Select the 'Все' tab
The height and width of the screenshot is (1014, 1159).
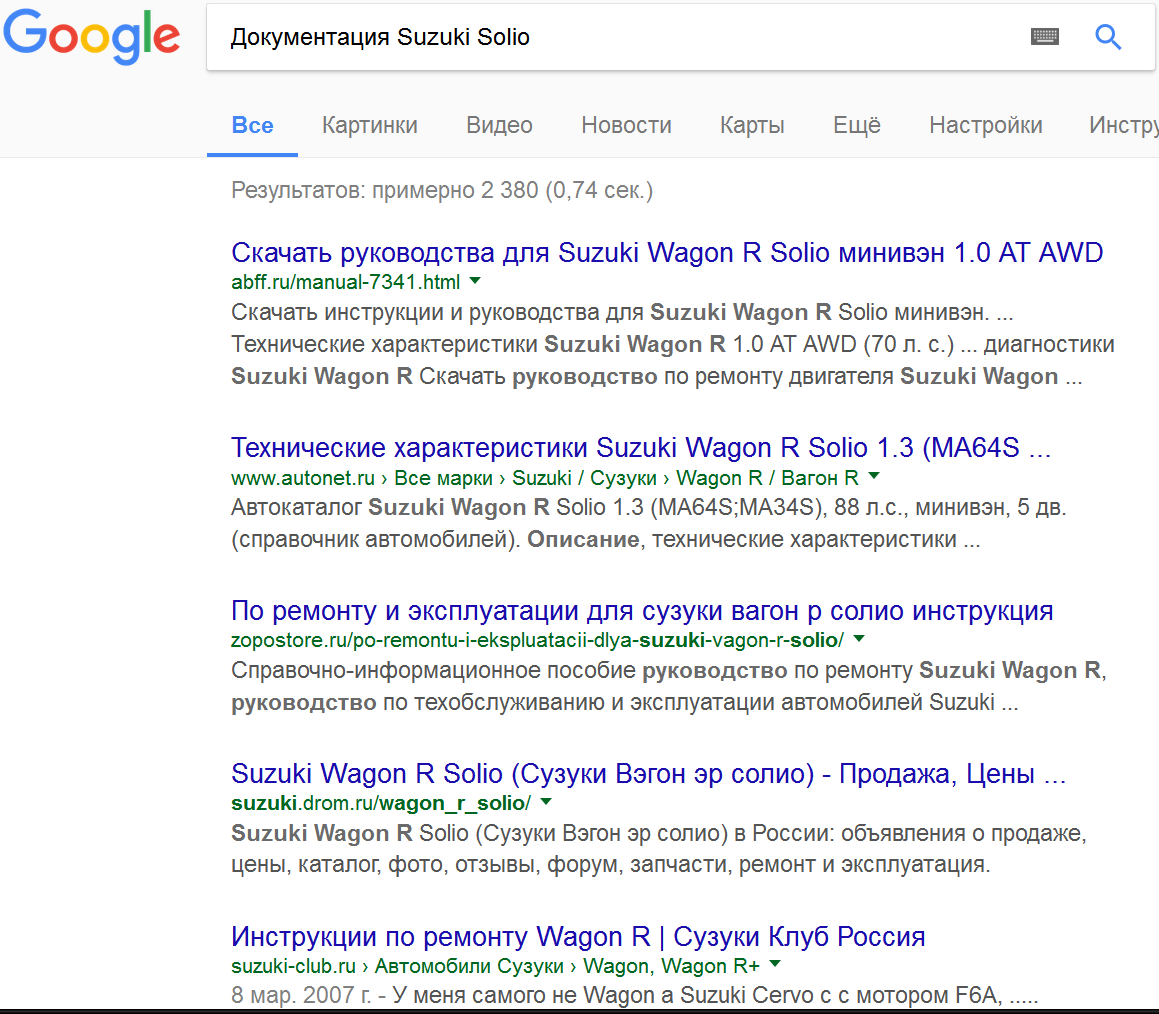(252, 125)
